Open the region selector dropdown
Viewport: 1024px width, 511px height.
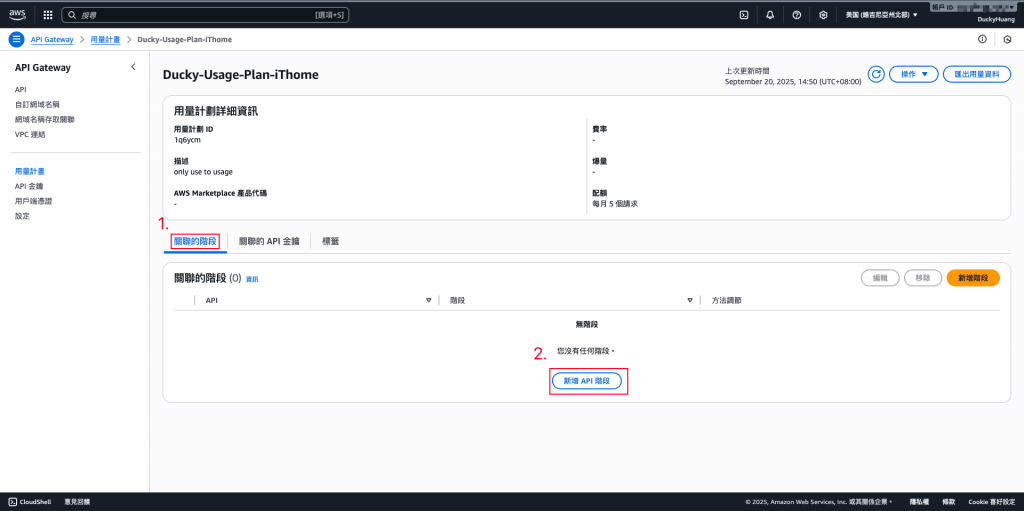(x=882, y=14)
